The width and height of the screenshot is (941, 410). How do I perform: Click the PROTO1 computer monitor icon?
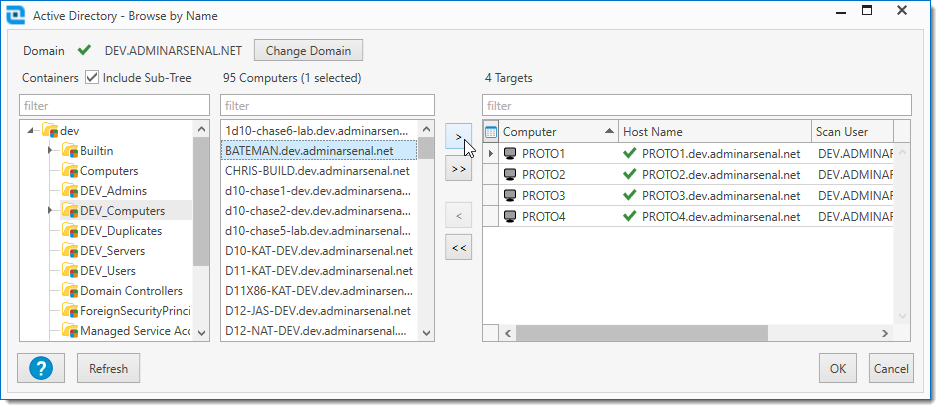click(510, 154)
